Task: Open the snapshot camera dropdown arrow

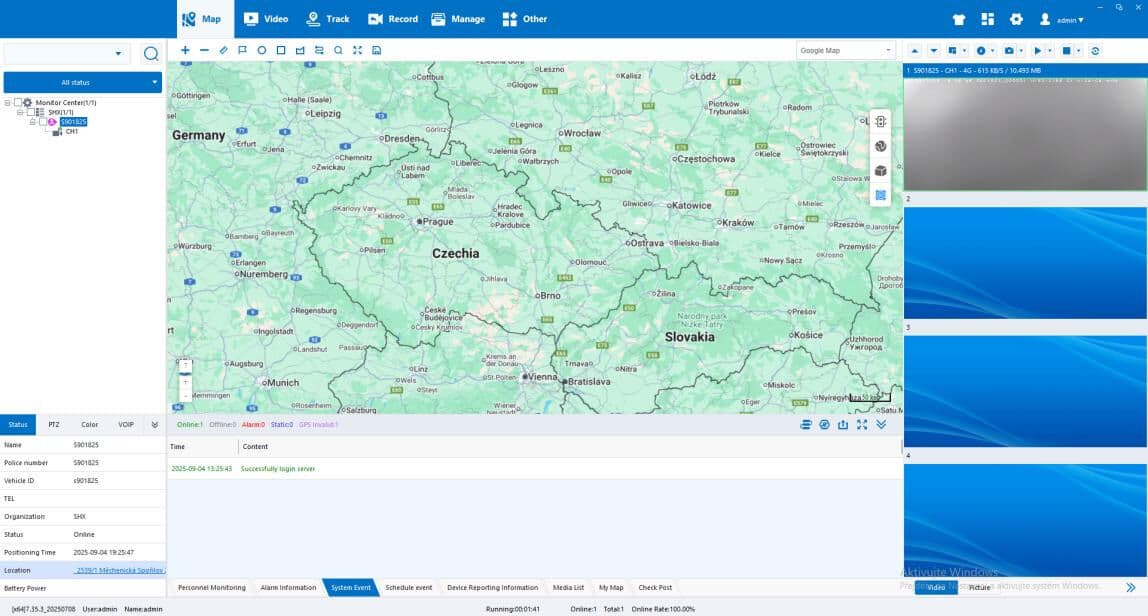Action: pyautogui.click(x=1021, y=51)
